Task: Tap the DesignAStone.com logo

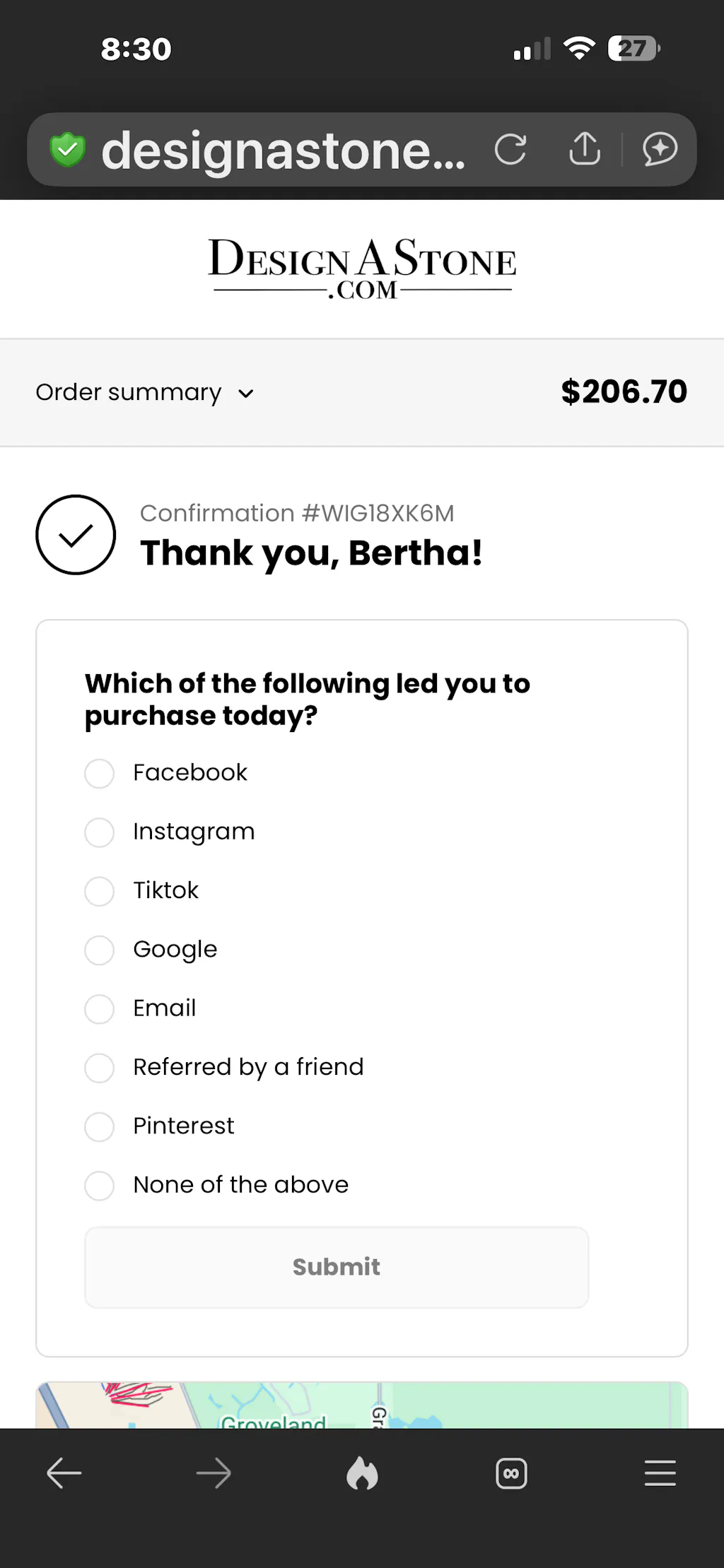Action: 362,269
